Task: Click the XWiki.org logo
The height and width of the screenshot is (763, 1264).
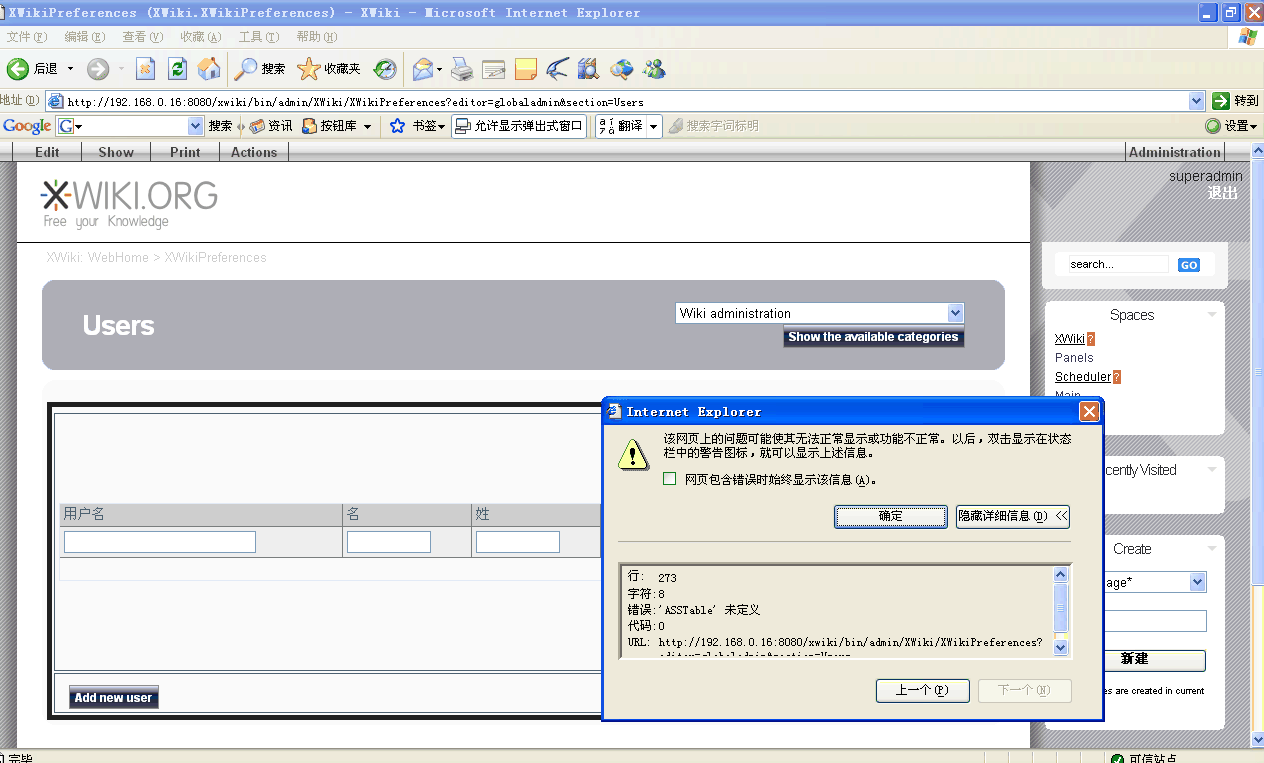Action: point(129,203)
